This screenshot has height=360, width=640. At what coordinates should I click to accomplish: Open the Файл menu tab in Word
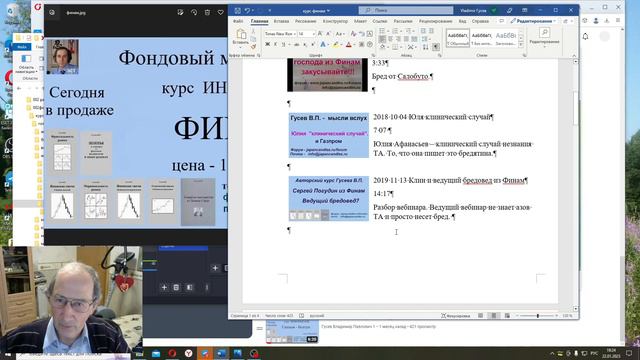tap(238, 21)
